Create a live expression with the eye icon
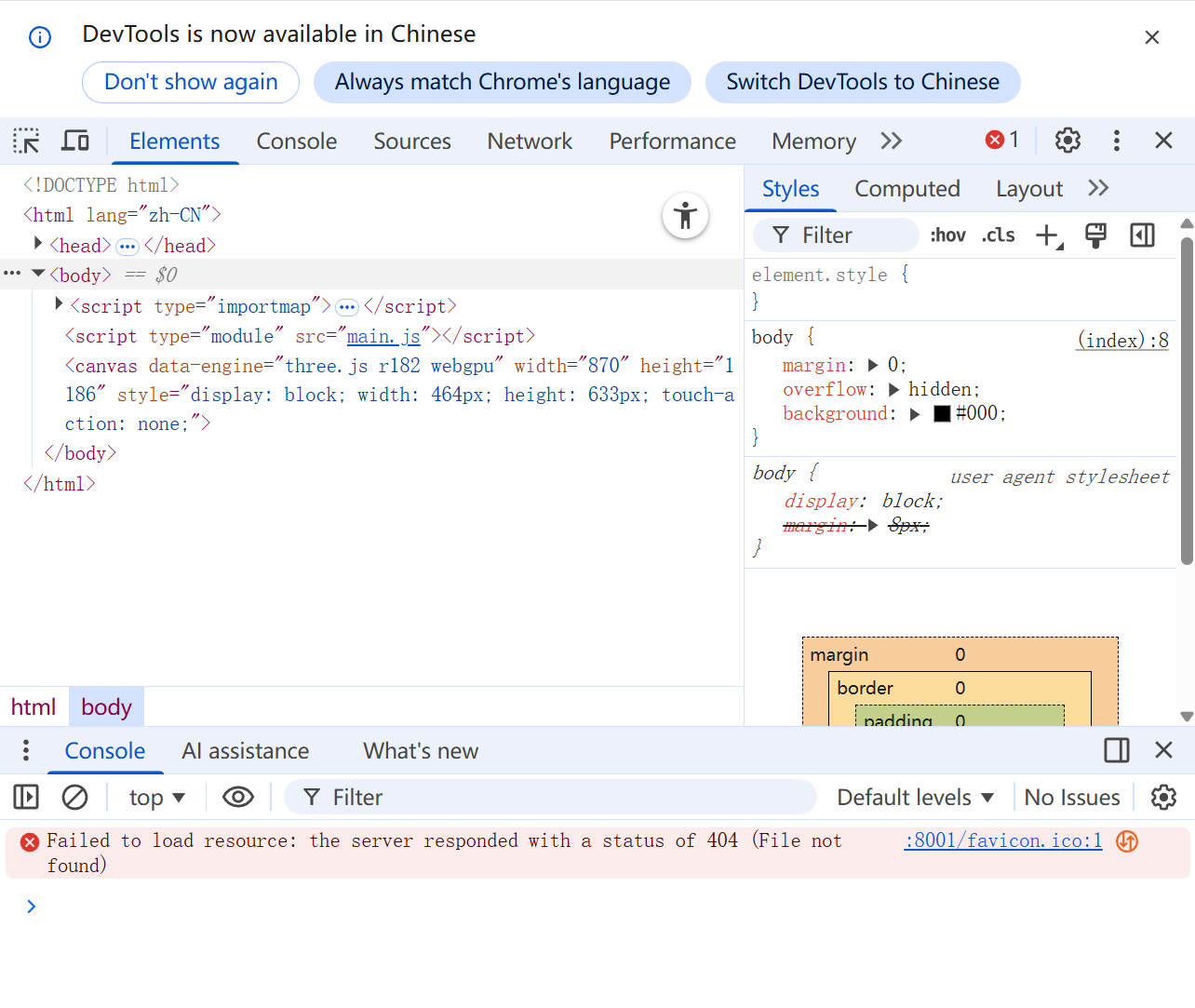 (x=238, y=798)
